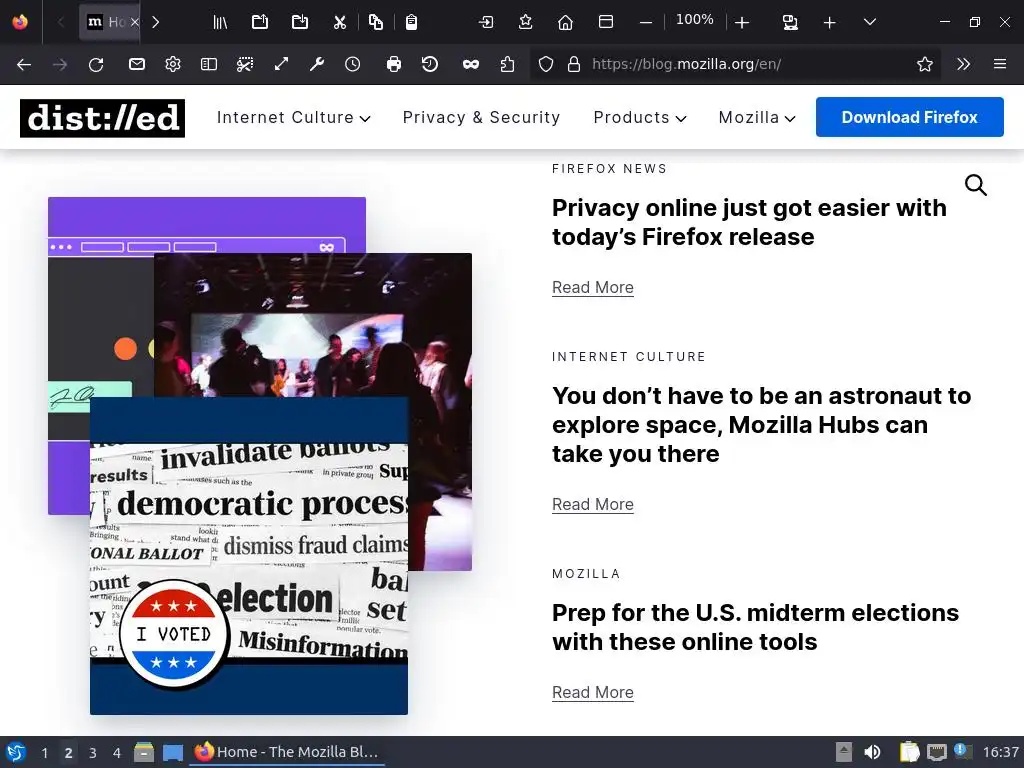Toggle the sidebar panel icon
Screen dimensions: 1024x768
tap(208, 64)
